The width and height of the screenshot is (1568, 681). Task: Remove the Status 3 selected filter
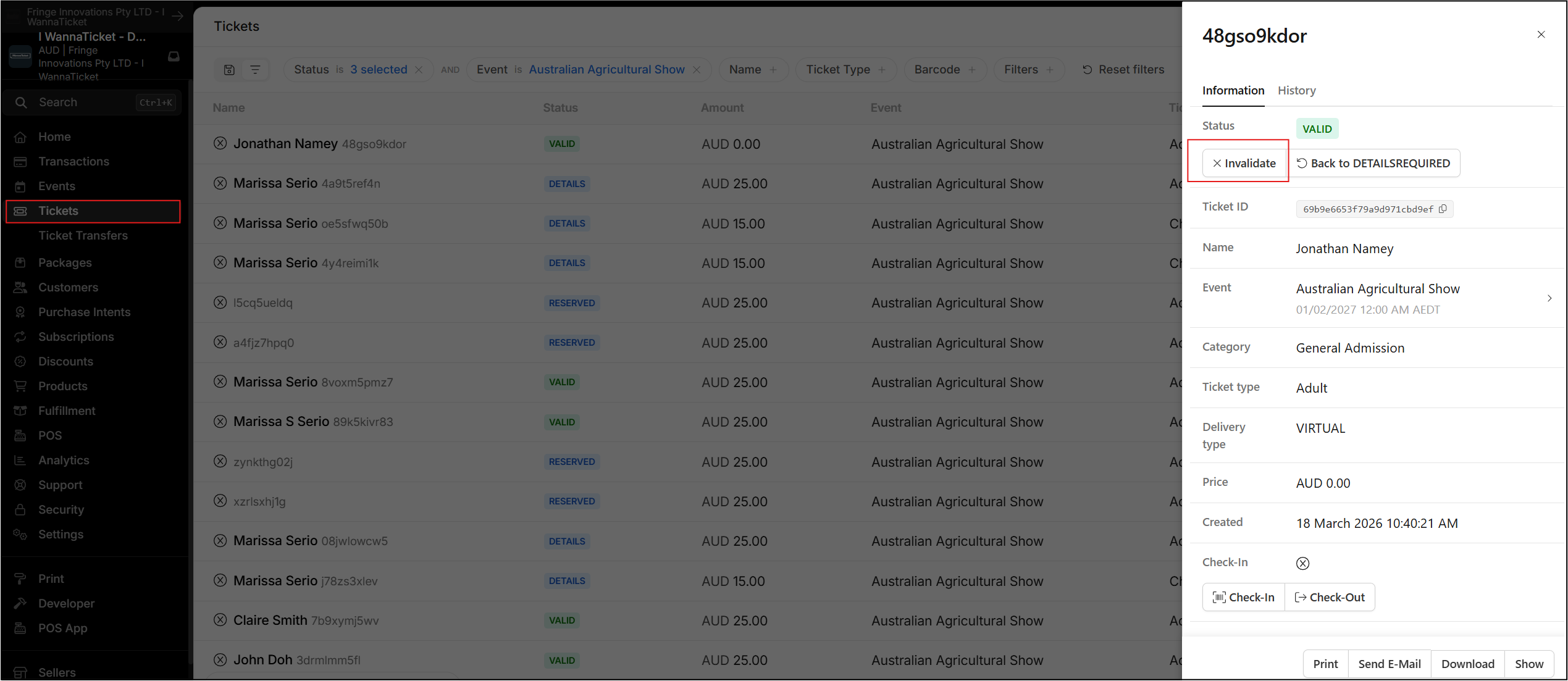419,70
